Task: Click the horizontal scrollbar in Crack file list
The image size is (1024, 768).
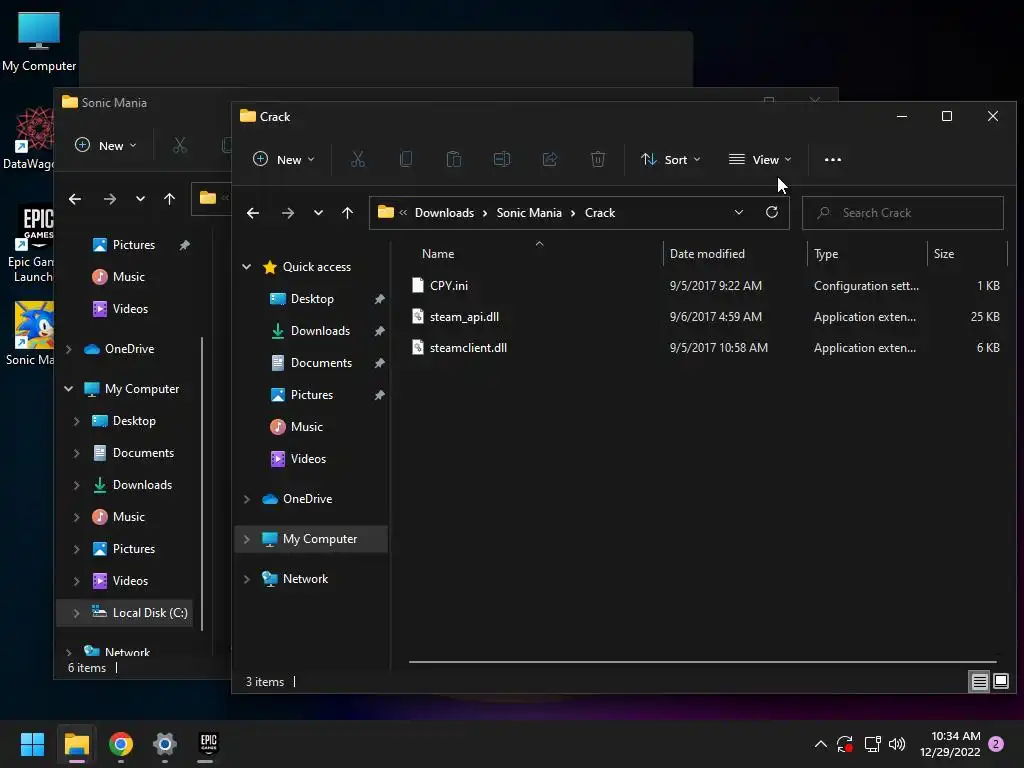Action: click(702, 662)
